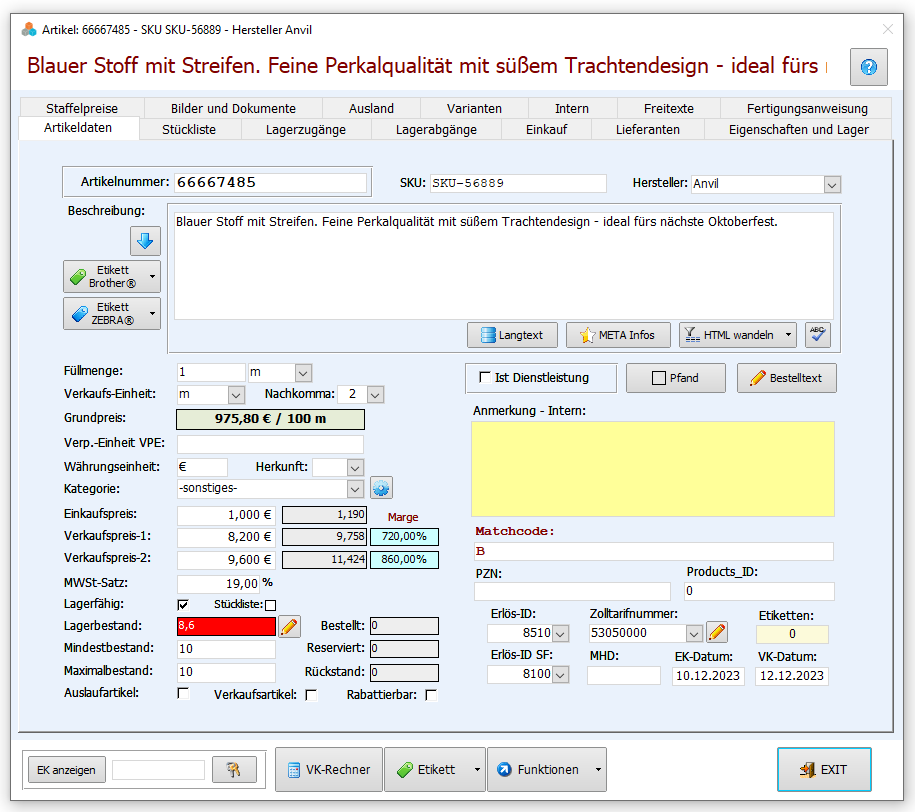Uncheck the Lagerfähig checkbox
This screenshot has height=812, width=915.
point(183,605)
